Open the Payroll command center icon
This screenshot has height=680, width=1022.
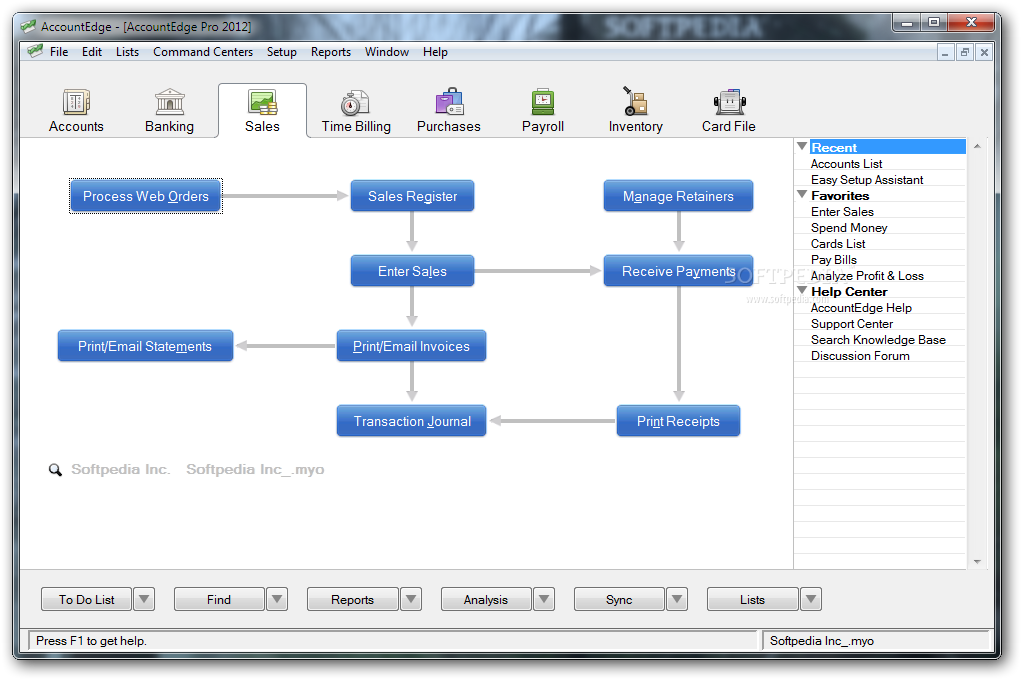coord(542,102)
